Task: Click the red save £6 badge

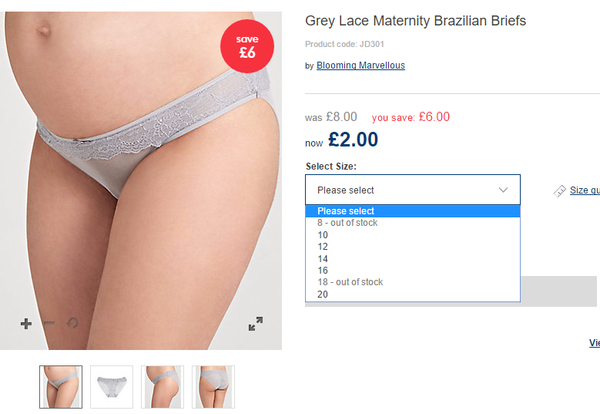Action: click(247, 46)
